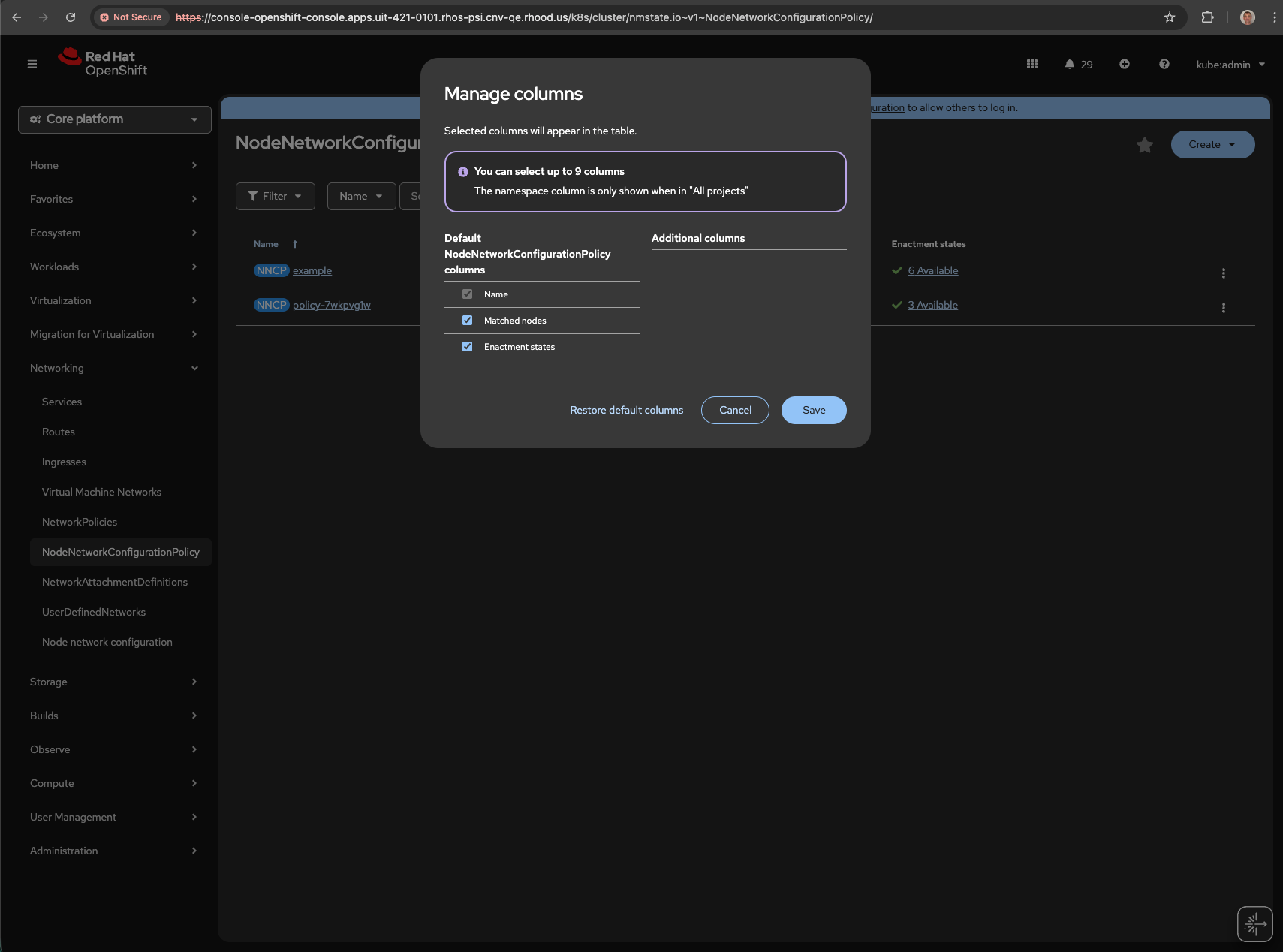Uncheck the Enactment states column checkbox
The height and width of the screenshot is (952, 1283).
coord(468,347)
